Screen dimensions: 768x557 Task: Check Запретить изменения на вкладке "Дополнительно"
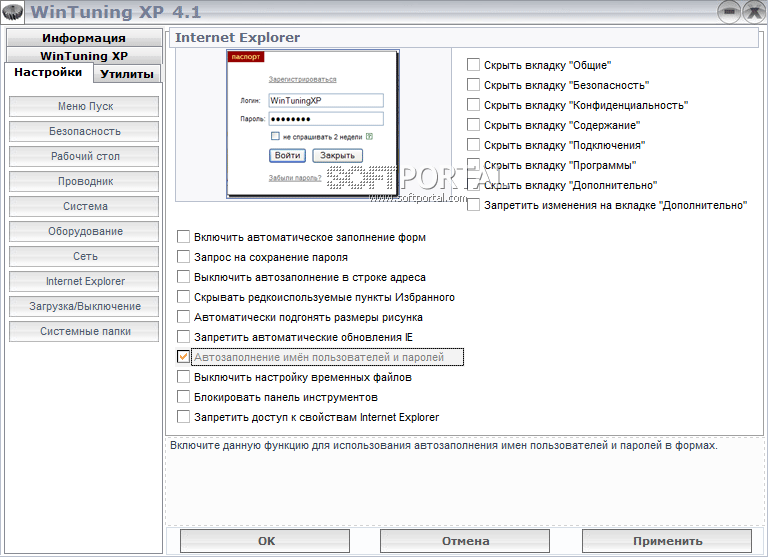(473, 205)
